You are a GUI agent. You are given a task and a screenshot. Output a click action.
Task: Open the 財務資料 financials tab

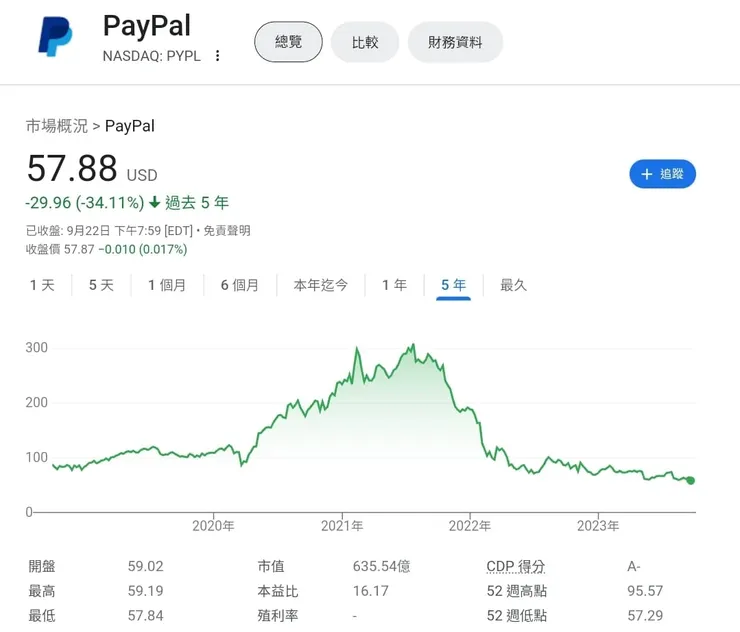pyautogui.click(x=455, y=42)
